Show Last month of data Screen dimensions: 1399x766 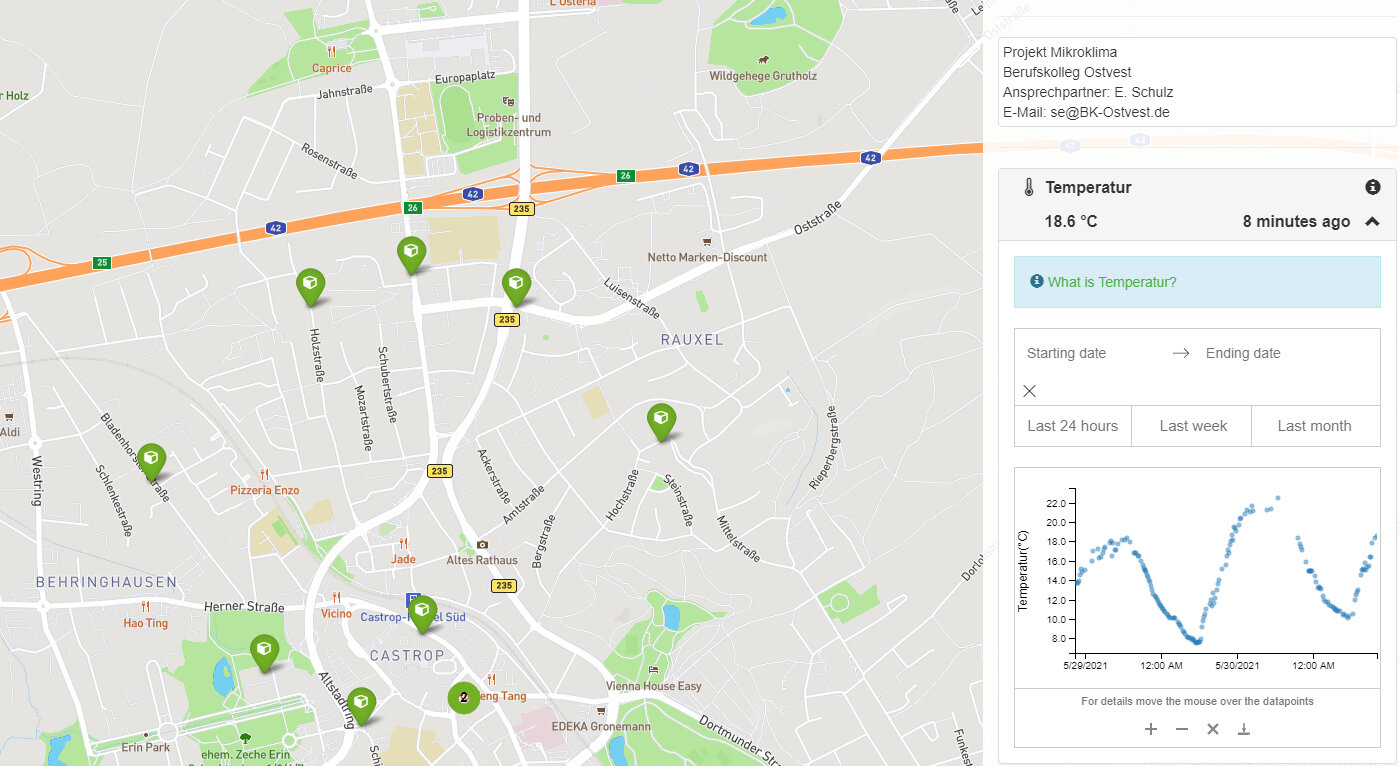click(x=1315, y=426)
